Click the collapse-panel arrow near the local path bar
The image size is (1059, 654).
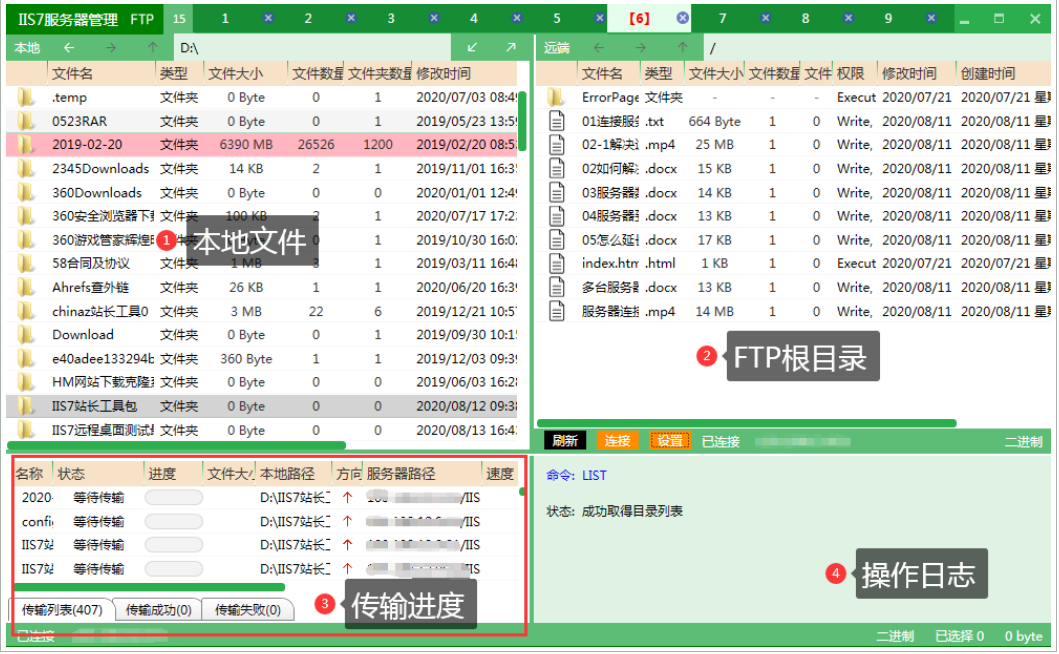[x=472, y=47]
